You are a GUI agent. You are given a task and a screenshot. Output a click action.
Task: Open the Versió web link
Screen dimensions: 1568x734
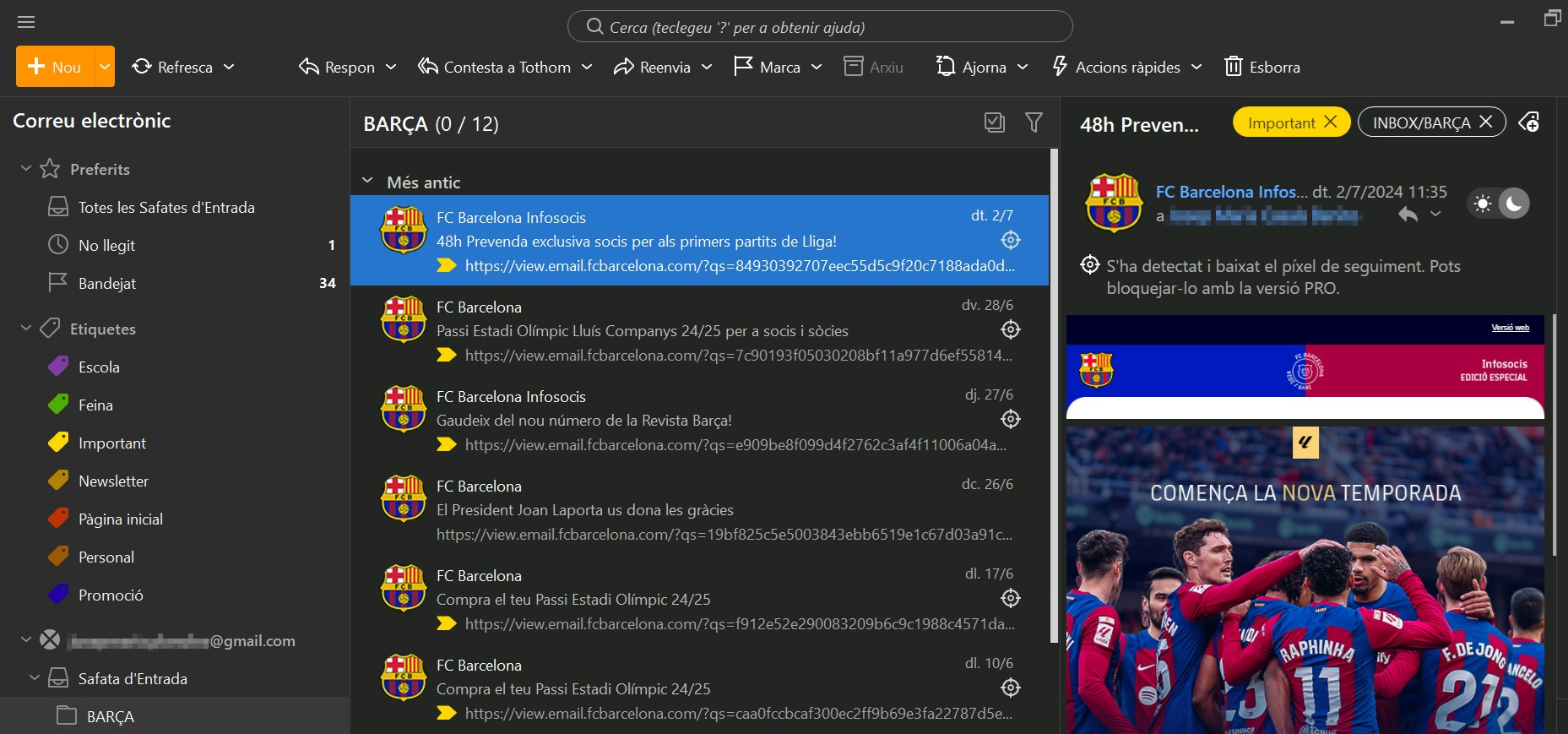1510,328
